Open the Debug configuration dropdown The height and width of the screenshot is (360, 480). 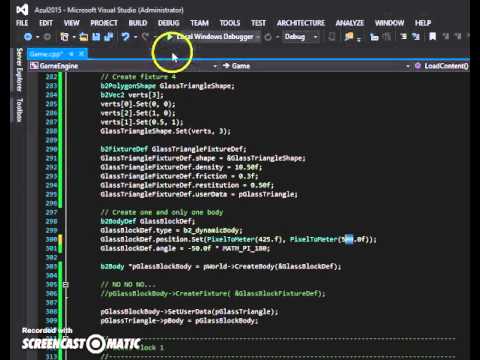(301, 37)
